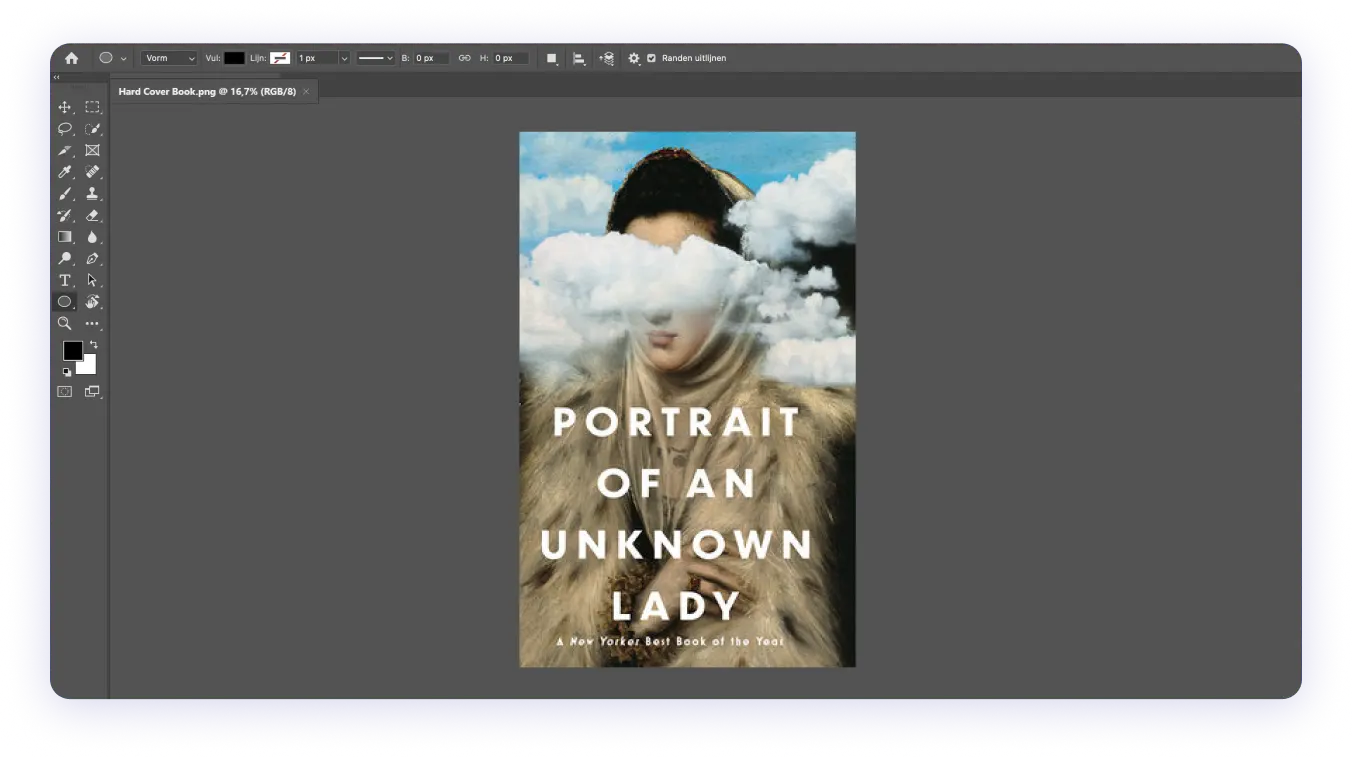Toggle Quick Mask mode
Image resolution: width=1352 pixels, height=757 pixels.
click(65, 392)
